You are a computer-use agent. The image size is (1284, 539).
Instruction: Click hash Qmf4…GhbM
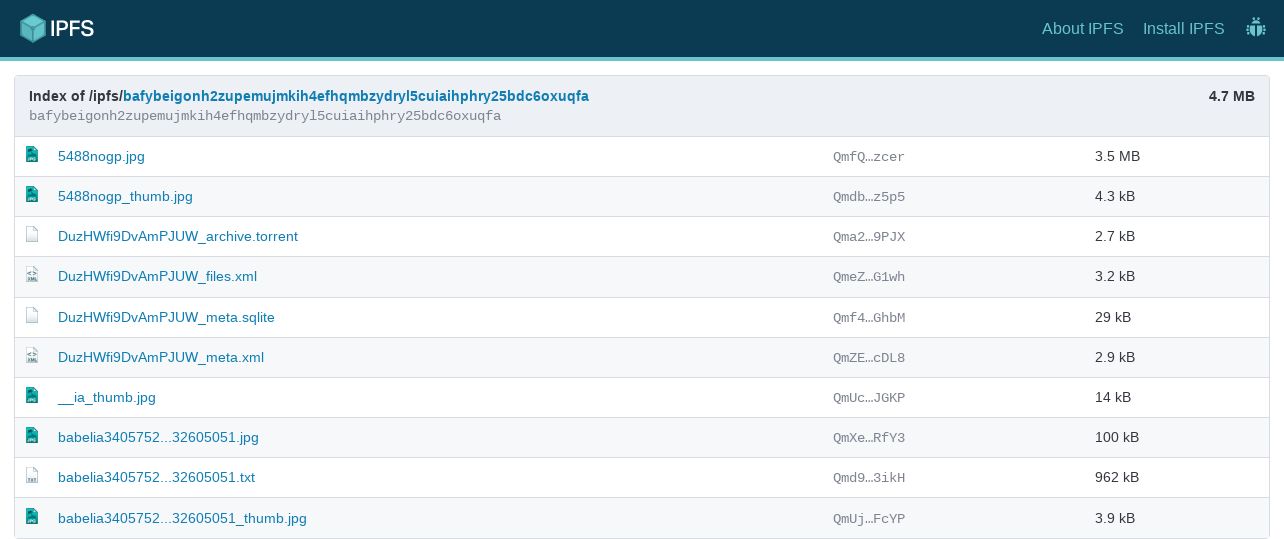(869, 317)
